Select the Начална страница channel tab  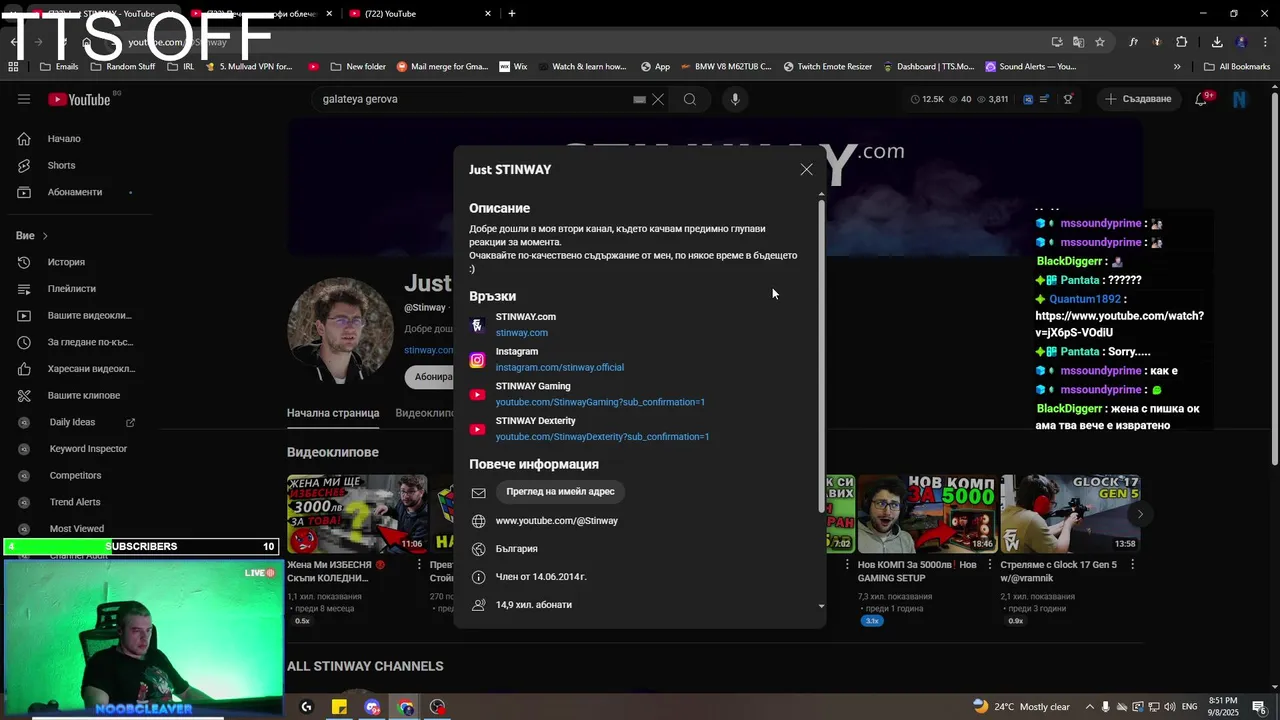333,413
